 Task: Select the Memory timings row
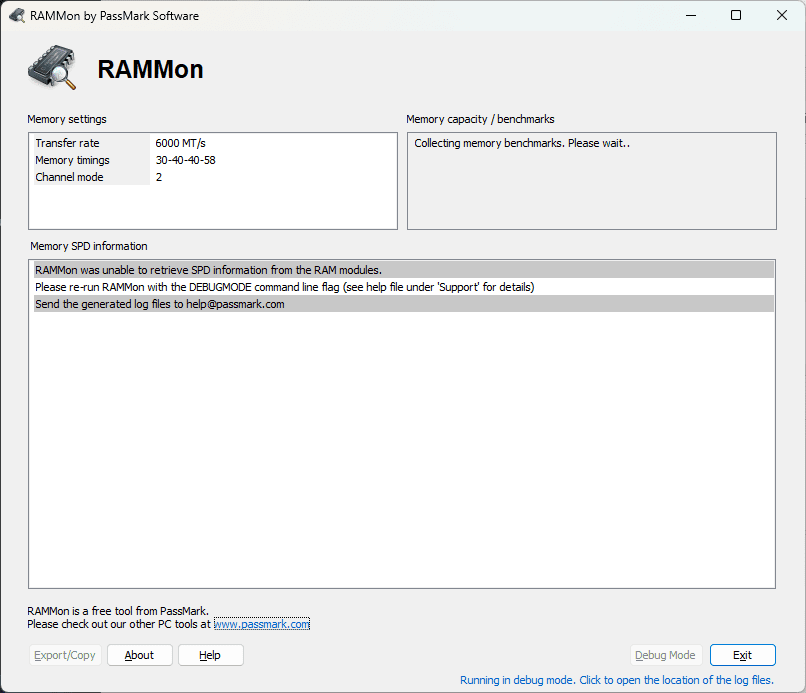pos(213,160)
